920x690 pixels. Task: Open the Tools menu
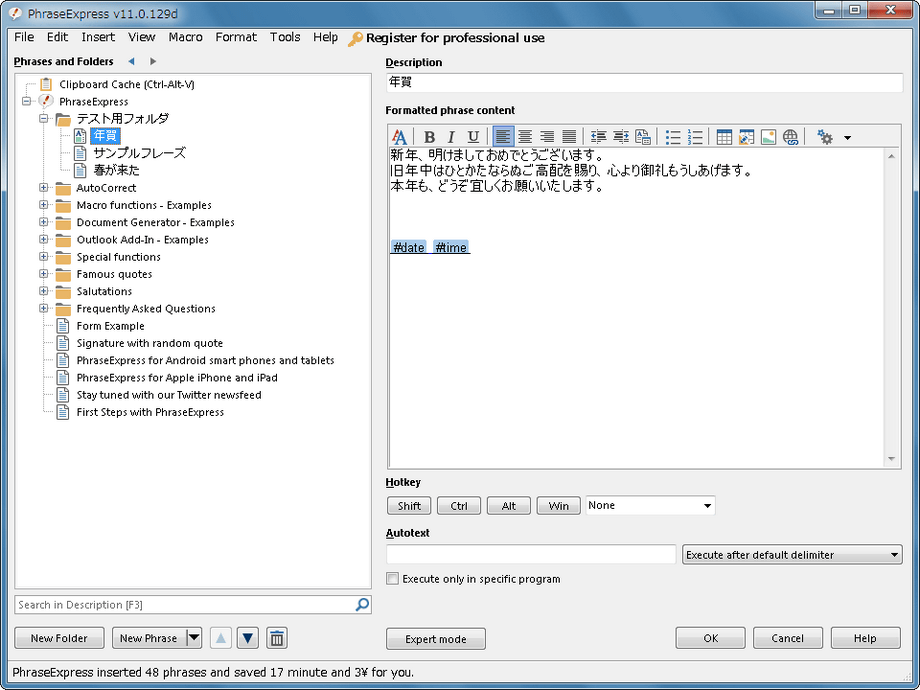pyautogui.click(x=285, y=37)
